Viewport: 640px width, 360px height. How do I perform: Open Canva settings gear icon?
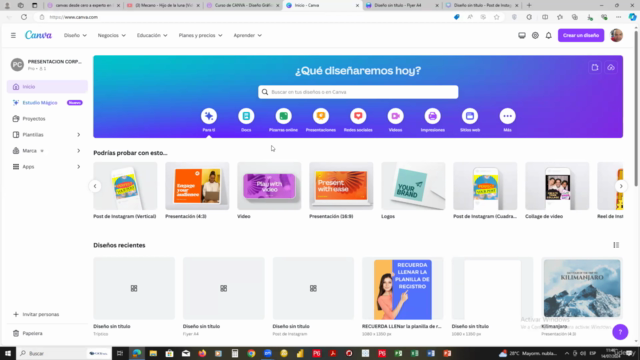[535, 36]
